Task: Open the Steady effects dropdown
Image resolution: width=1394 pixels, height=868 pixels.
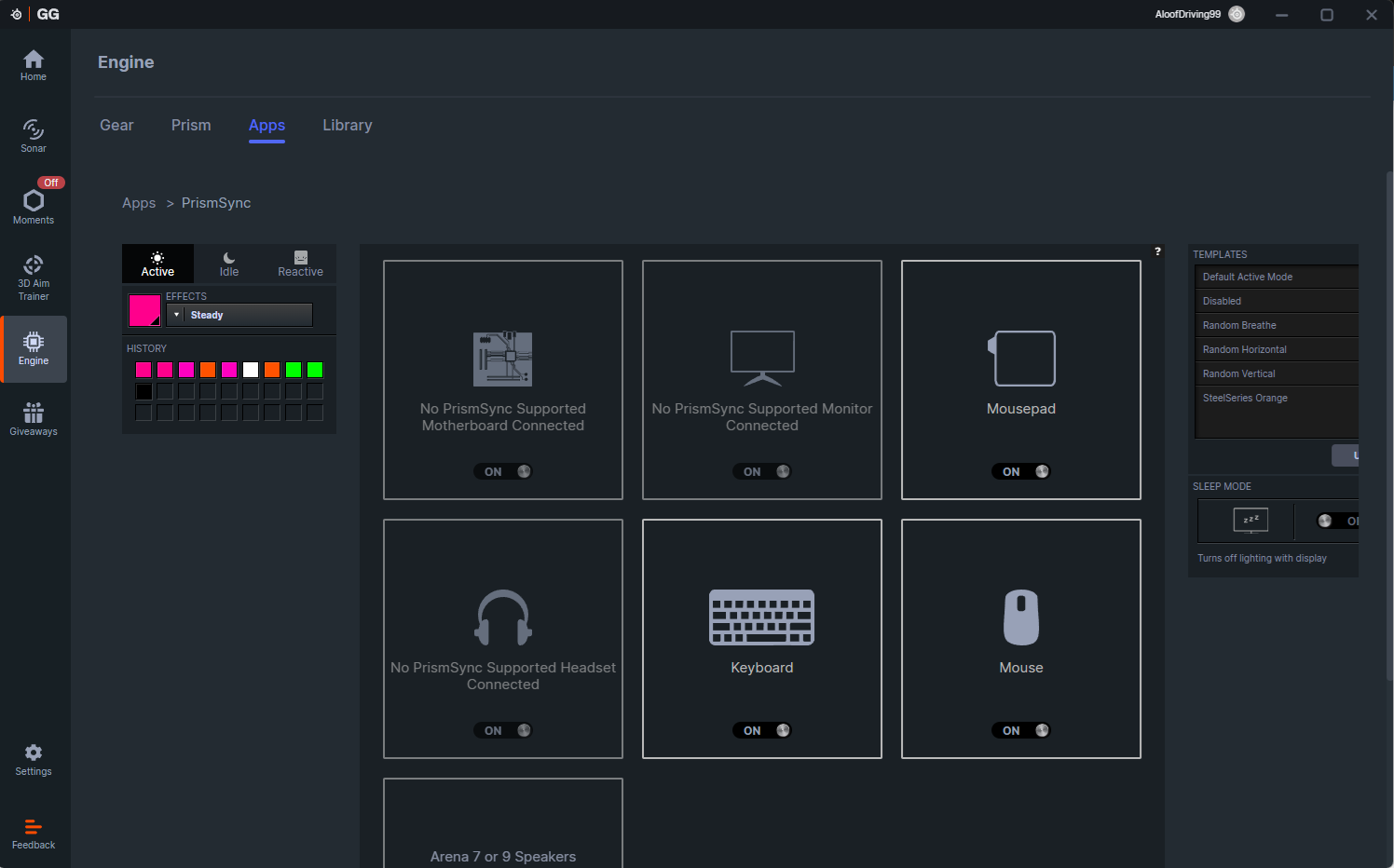Action: tap(239, 315)
